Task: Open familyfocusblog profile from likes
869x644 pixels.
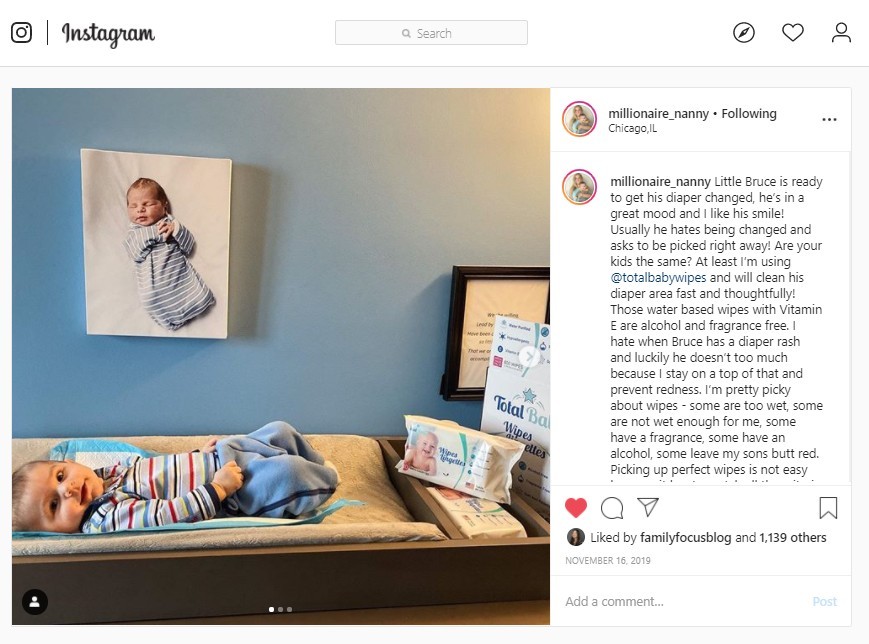Action: (686, 538)
